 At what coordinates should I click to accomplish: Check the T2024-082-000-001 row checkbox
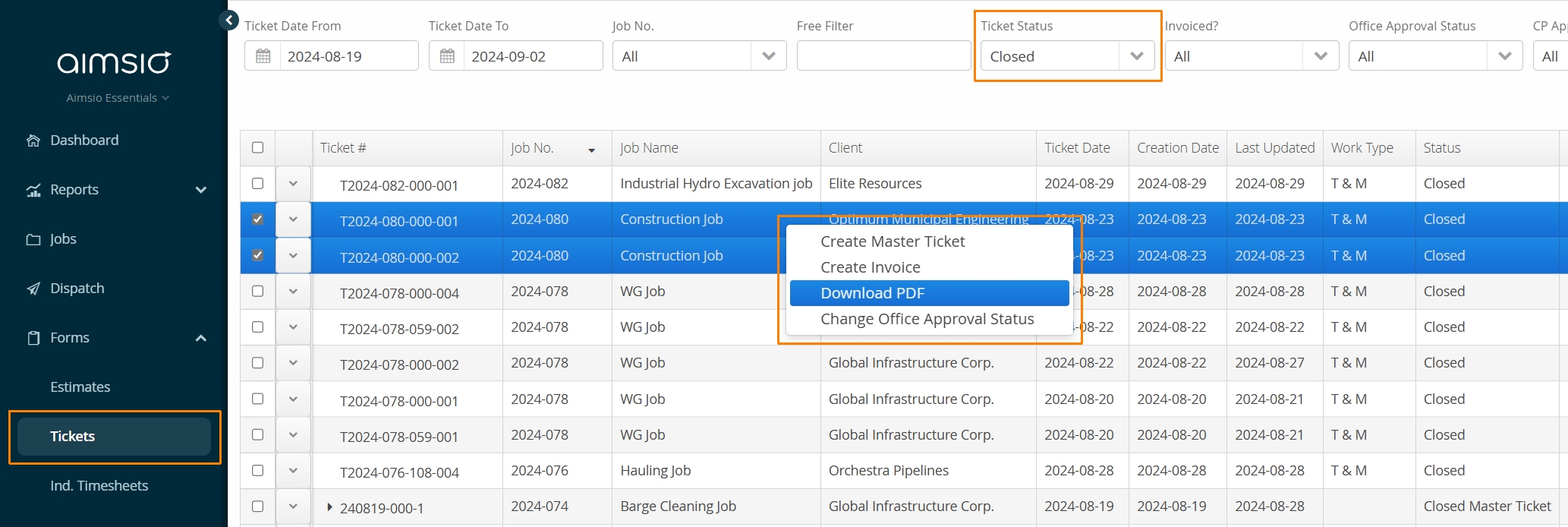(x=258, y=183)
